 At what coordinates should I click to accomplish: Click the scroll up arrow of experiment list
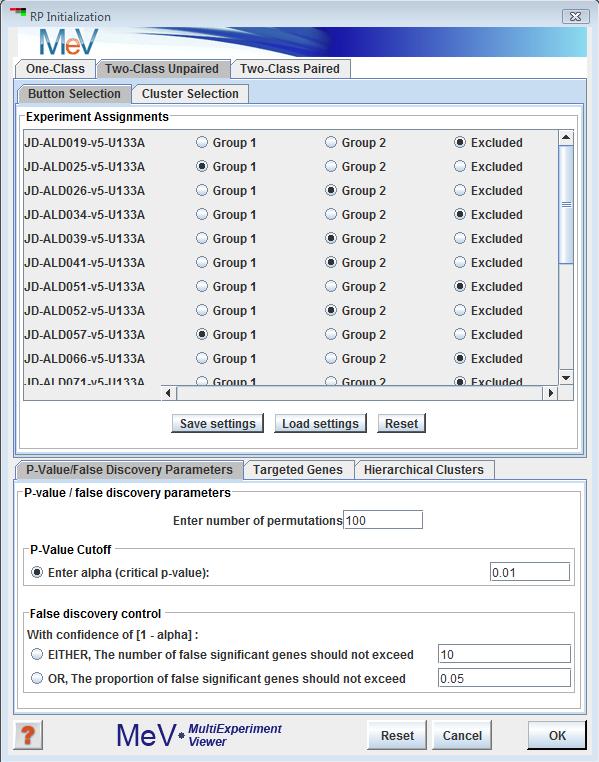[x=566, y=138]
